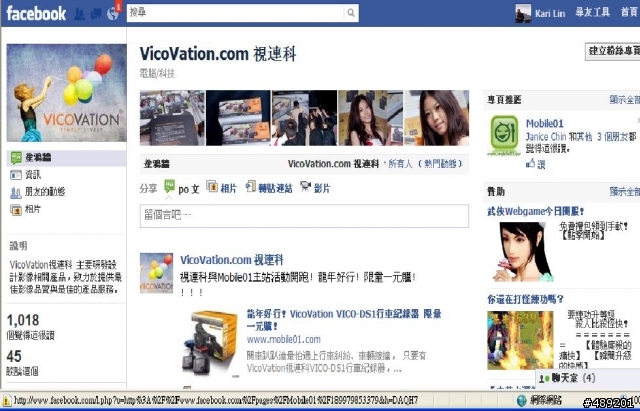This screenshot has width=640, height=411.
Task: Switch wall view to 熱門動態
Action: coord(440,164)
